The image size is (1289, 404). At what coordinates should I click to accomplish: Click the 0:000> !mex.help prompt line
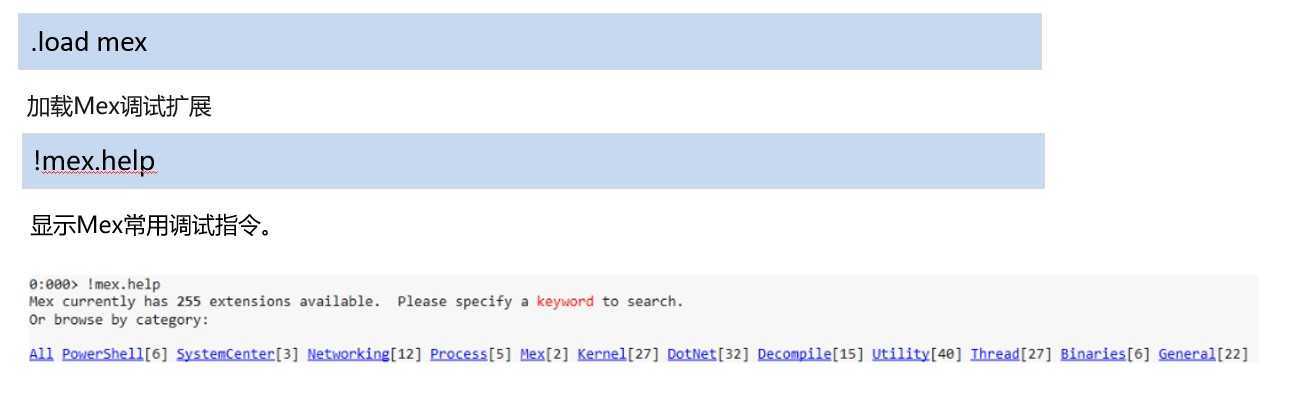[x=94, y=284]
